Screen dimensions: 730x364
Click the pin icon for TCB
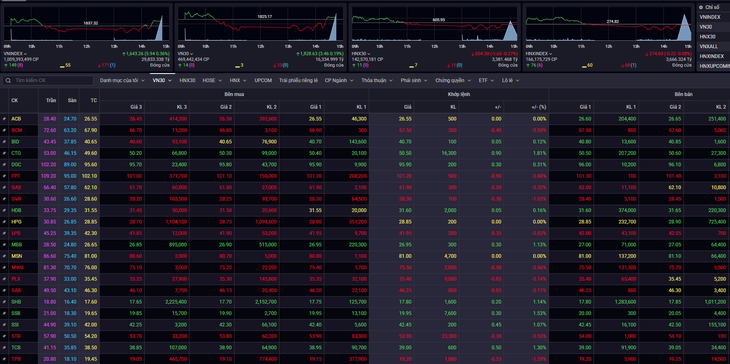coord(4,348)
